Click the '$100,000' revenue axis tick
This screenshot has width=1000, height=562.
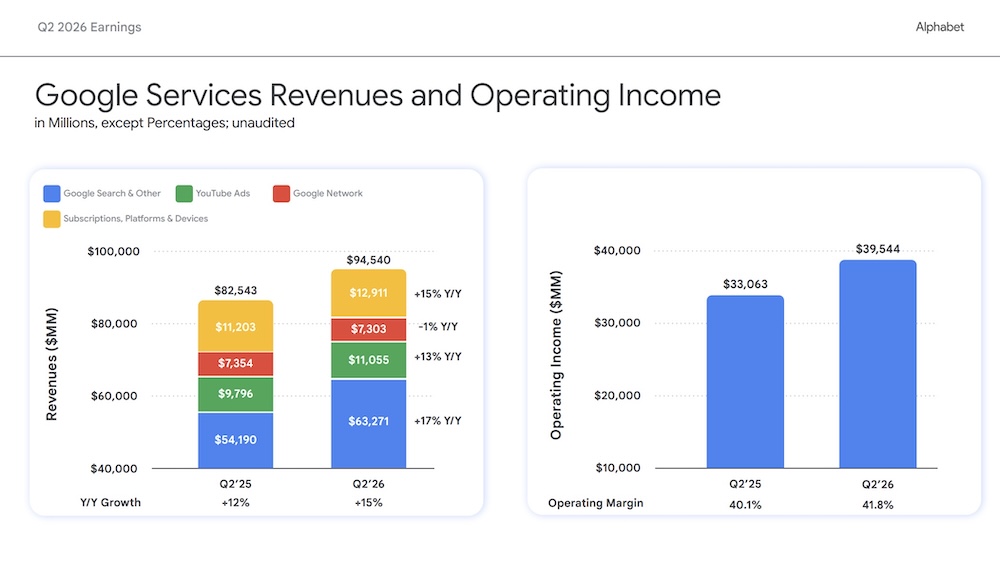tap(114, 251)
